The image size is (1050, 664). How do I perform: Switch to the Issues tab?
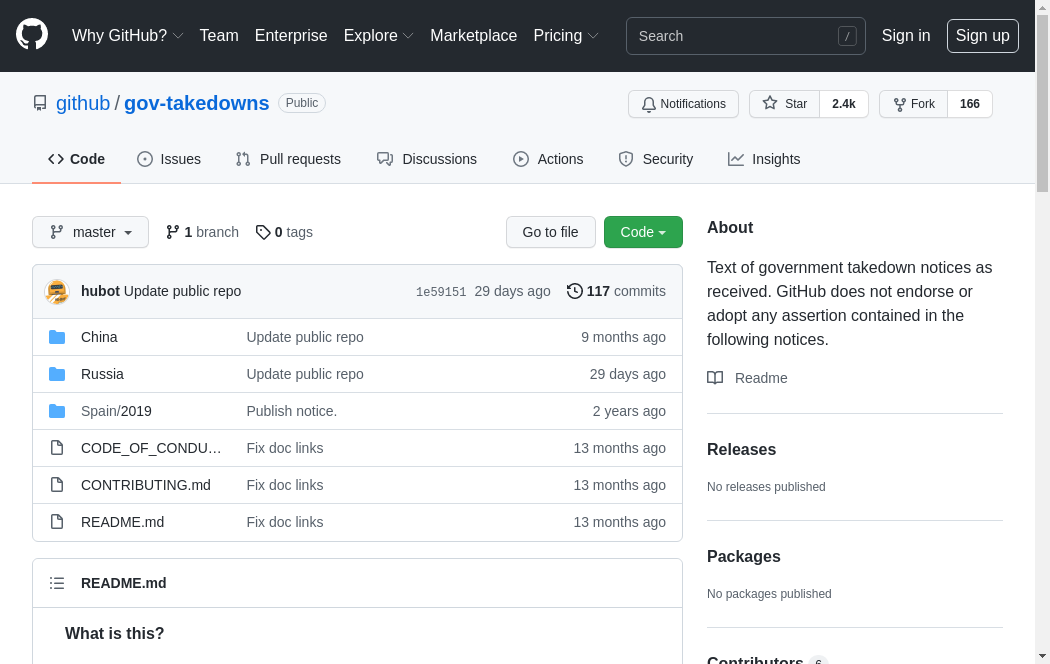[x=169, y=159]
